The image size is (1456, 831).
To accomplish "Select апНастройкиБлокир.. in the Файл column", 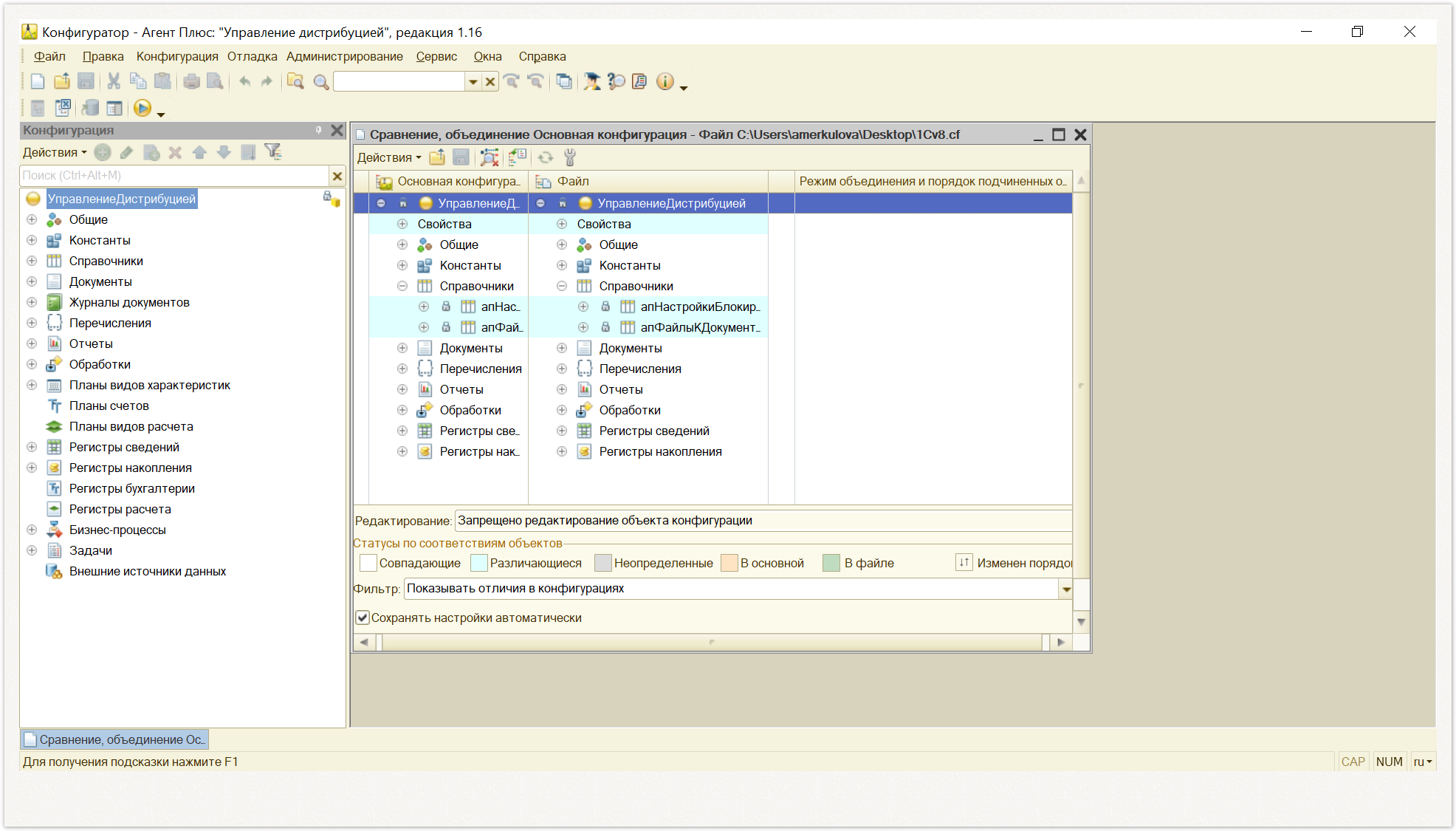I will [x=700, y=307].
